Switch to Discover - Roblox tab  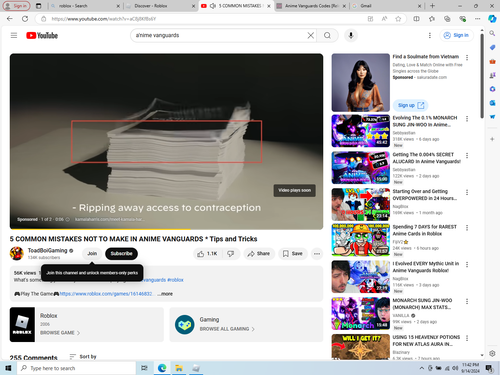pyautogui.click(x=160, y=6)
